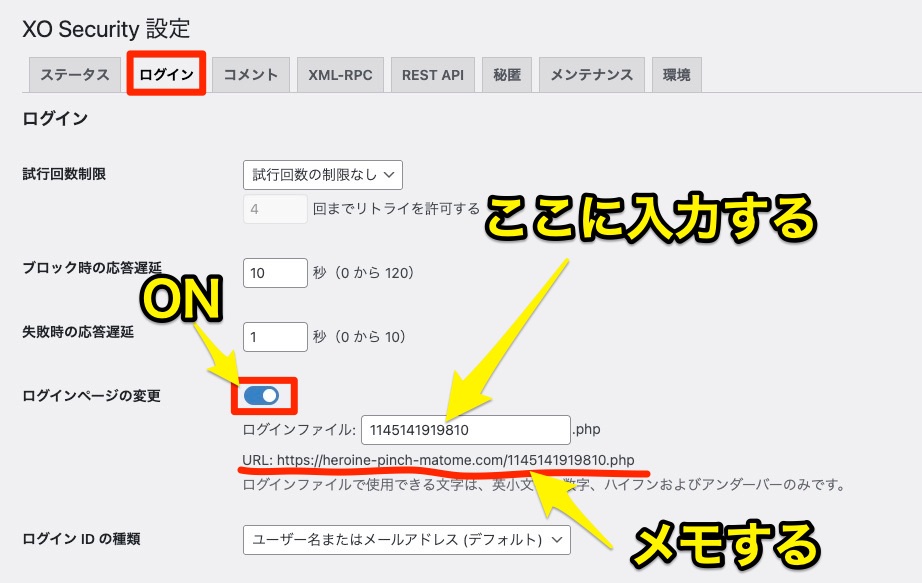This screenshot has width=922, height=583.
Task: Expand the 試行回数の制限なし dropdown
Action: (322, 174)
